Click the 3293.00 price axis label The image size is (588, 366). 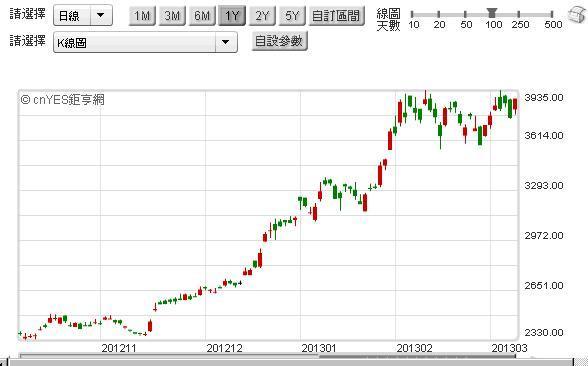pos(544,186)
